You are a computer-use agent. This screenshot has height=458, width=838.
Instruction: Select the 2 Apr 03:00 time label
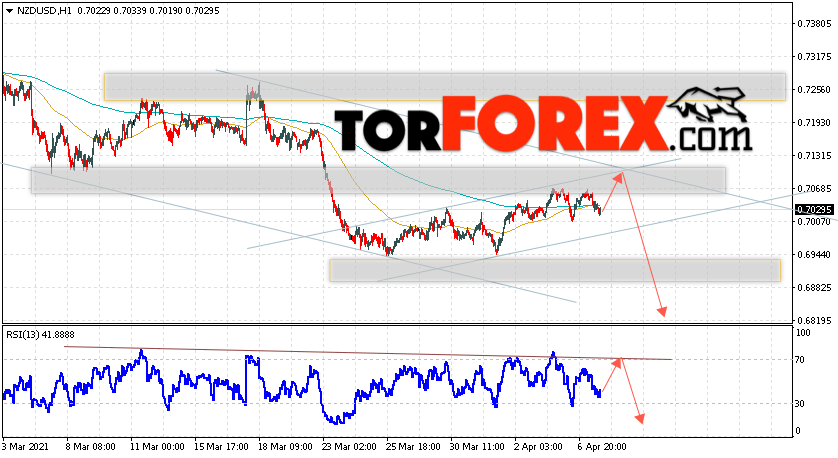pos(538,447)
